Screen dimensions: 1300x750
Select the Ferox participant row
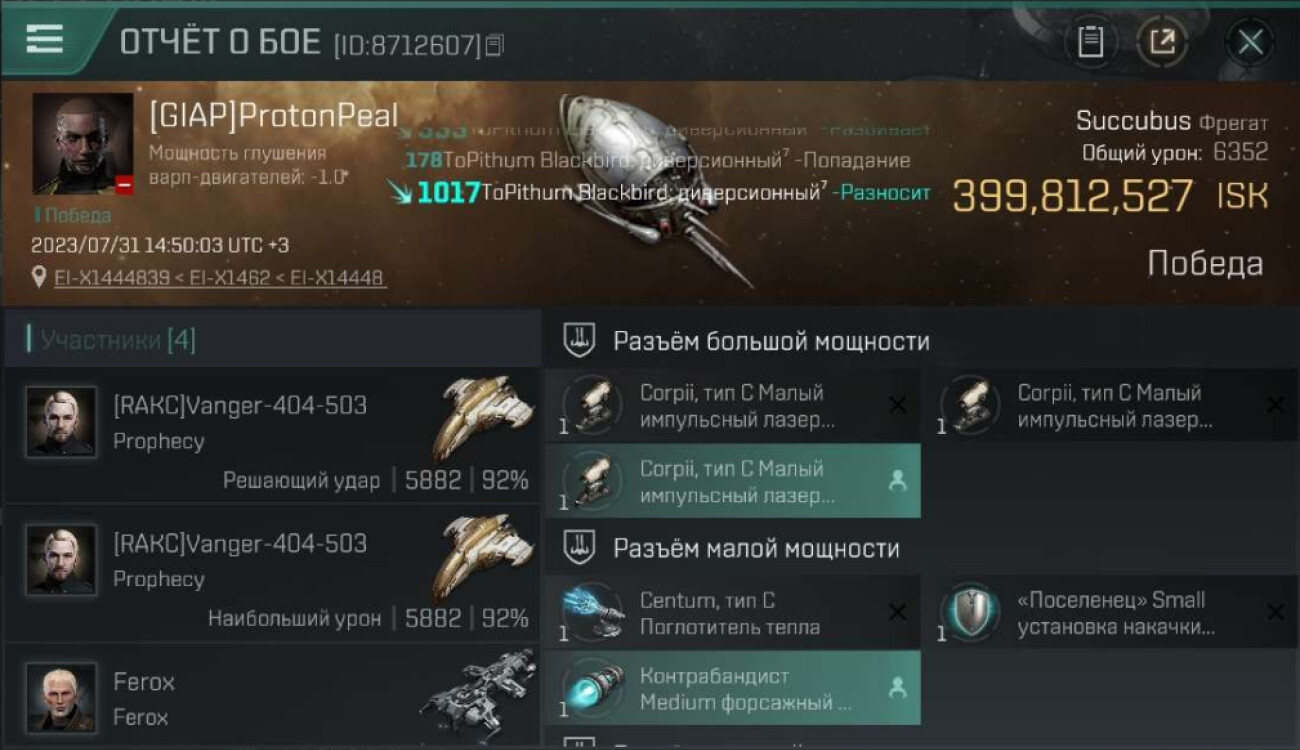(272, 697)
